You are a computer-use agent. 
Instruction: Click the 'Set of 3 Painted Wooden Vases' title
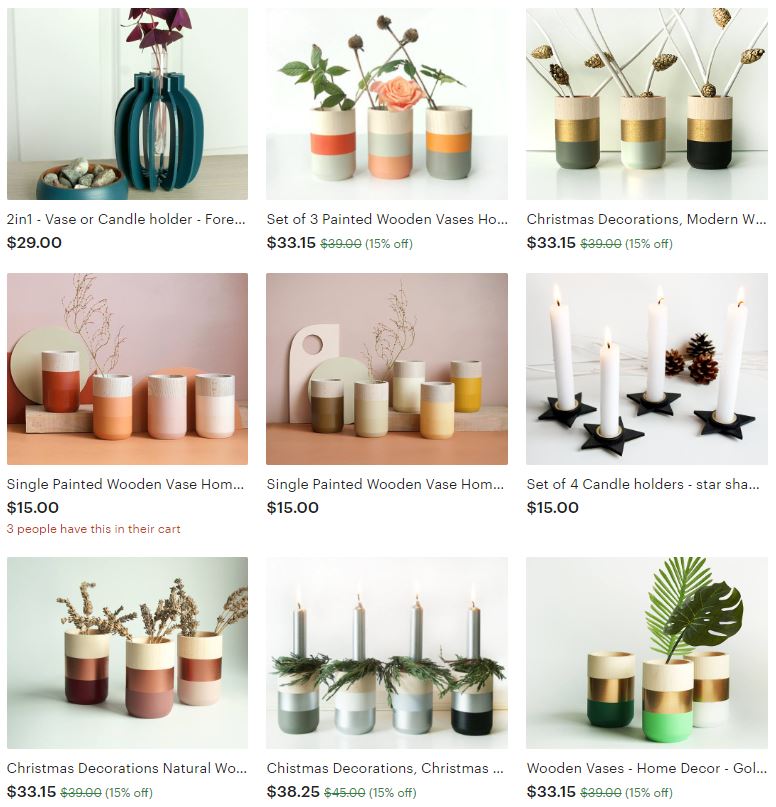pyautogui.click(x=387, y=219)
